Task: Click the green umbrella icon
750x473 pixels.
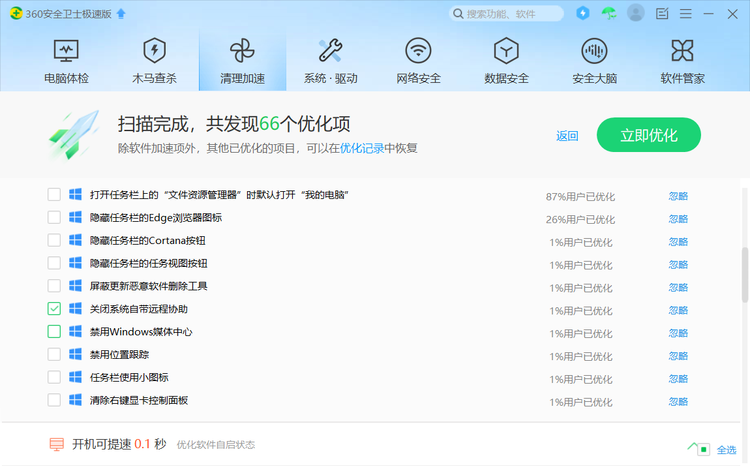Action: point(609,13)
